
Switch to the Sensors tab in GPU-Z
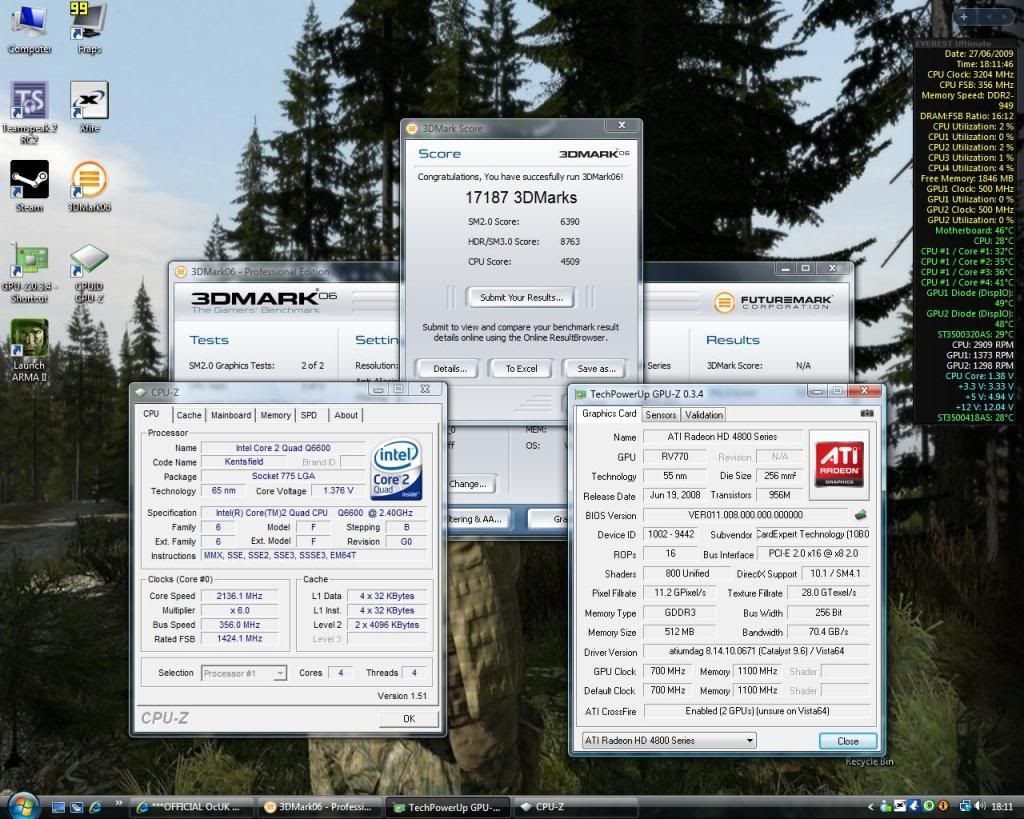pos(660,415)
